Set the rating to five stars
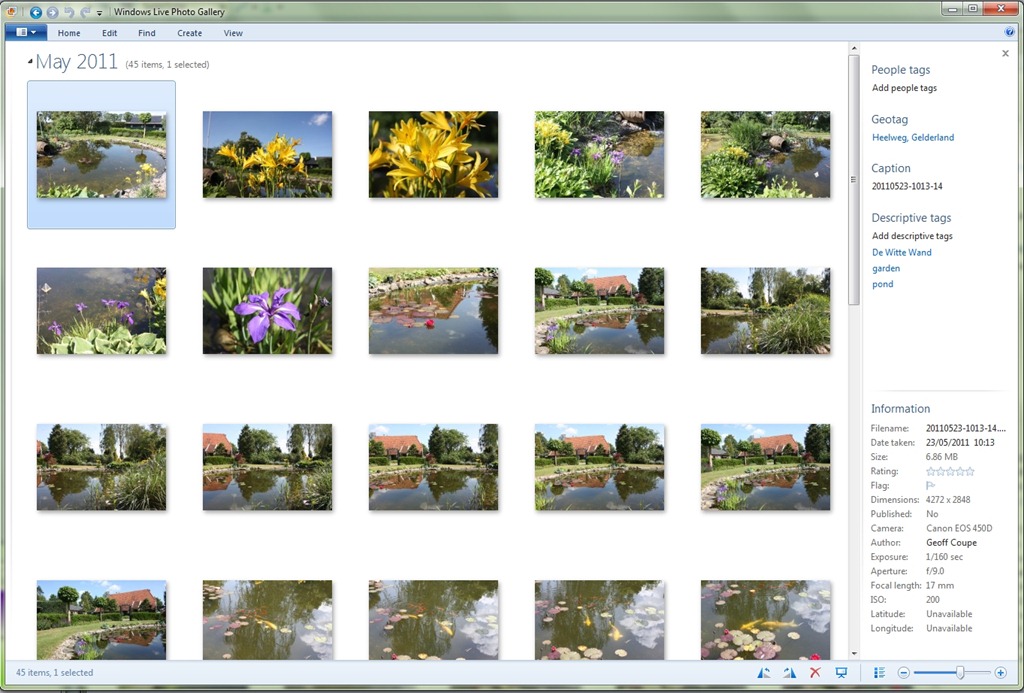 pyautogui.click(x=969, y=471)
